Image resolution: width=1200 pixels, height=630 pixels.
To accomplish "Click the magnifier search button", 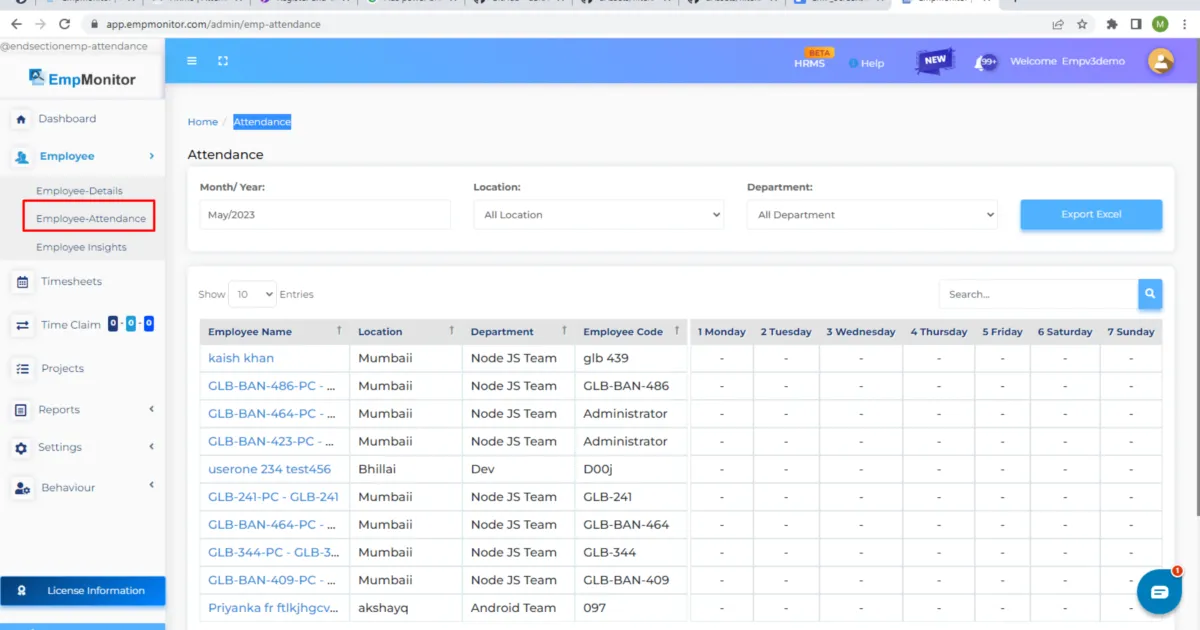I will coord(1150,294).
